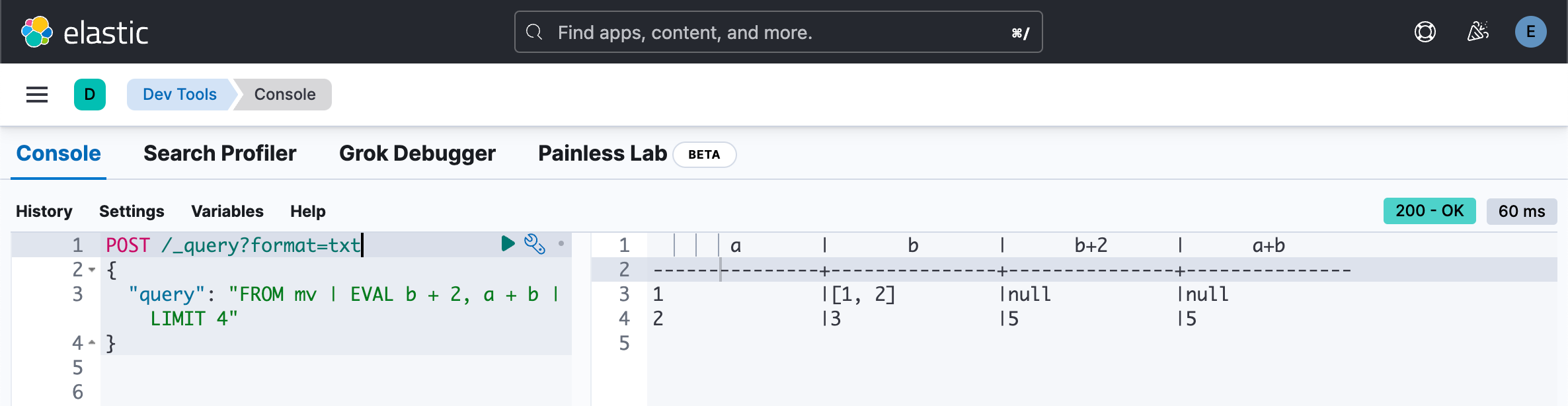Switch to the Painless Lab tab
The height and width of the screenshot is (406, 1568).
pos(602,153)
